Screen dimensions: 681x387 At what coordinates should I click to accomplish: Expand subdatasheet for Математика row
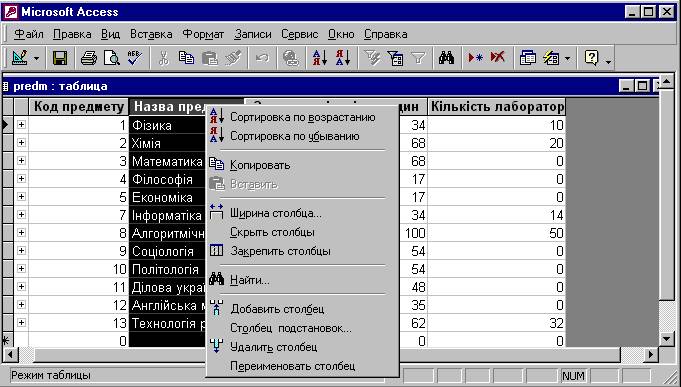click(21, 161)
